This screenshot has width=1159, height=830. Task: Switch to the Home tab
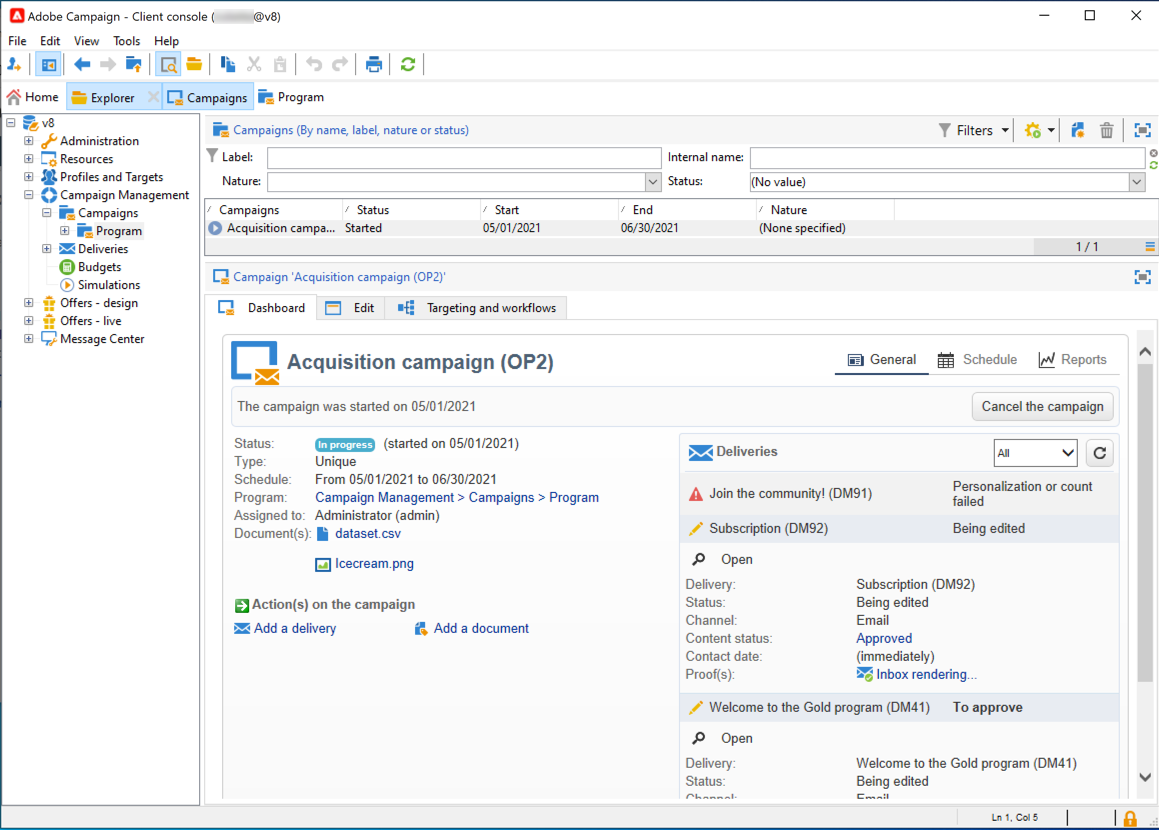(33, 97)
